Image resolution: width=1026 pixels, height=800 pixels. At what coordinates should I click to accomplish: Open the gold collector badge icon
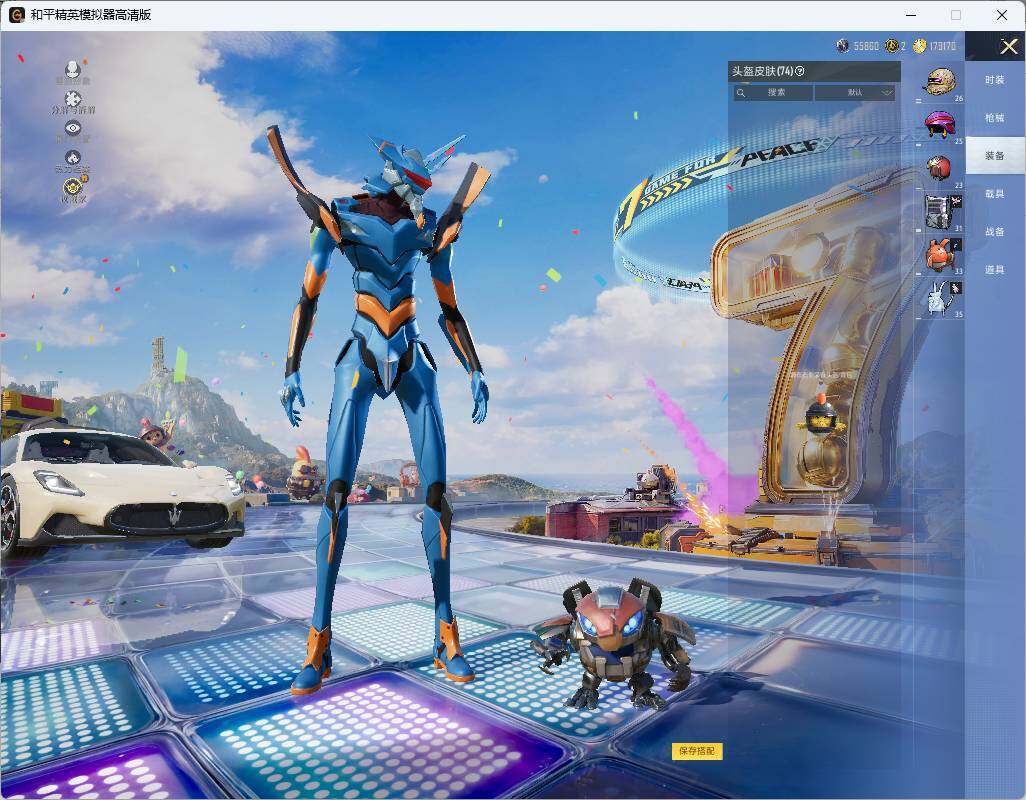pyautogui.click(x=73, y=188)
